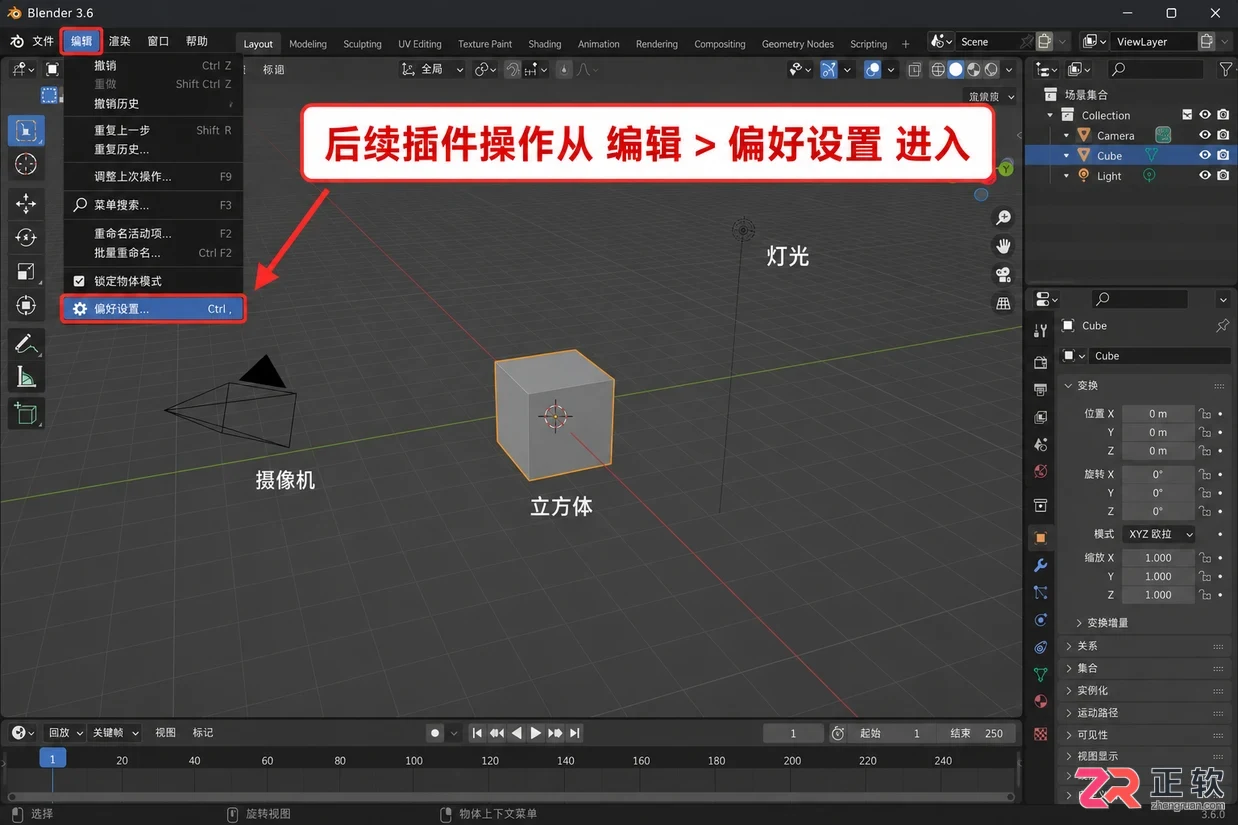The width and height of the screenshot is (1238, 825).
Task: Select the Measure ruler tool
Action: coord(26,378)
